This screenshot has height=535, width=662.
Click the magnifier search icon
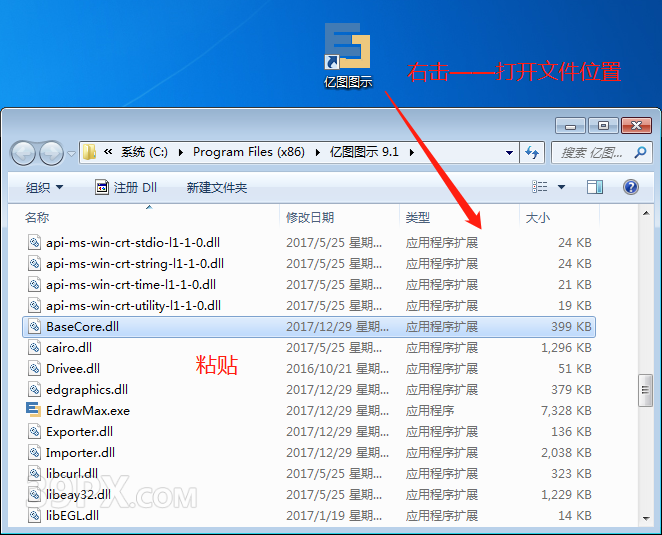[x=640, y=152]
